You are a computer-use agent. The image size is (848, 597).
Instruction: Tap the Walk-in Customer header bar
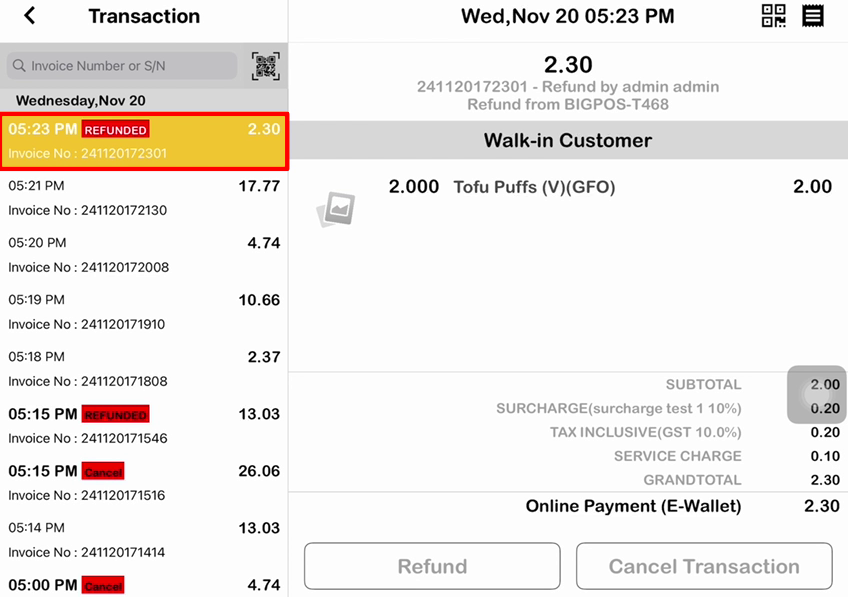pyautogui.click(x=567, y=141)
